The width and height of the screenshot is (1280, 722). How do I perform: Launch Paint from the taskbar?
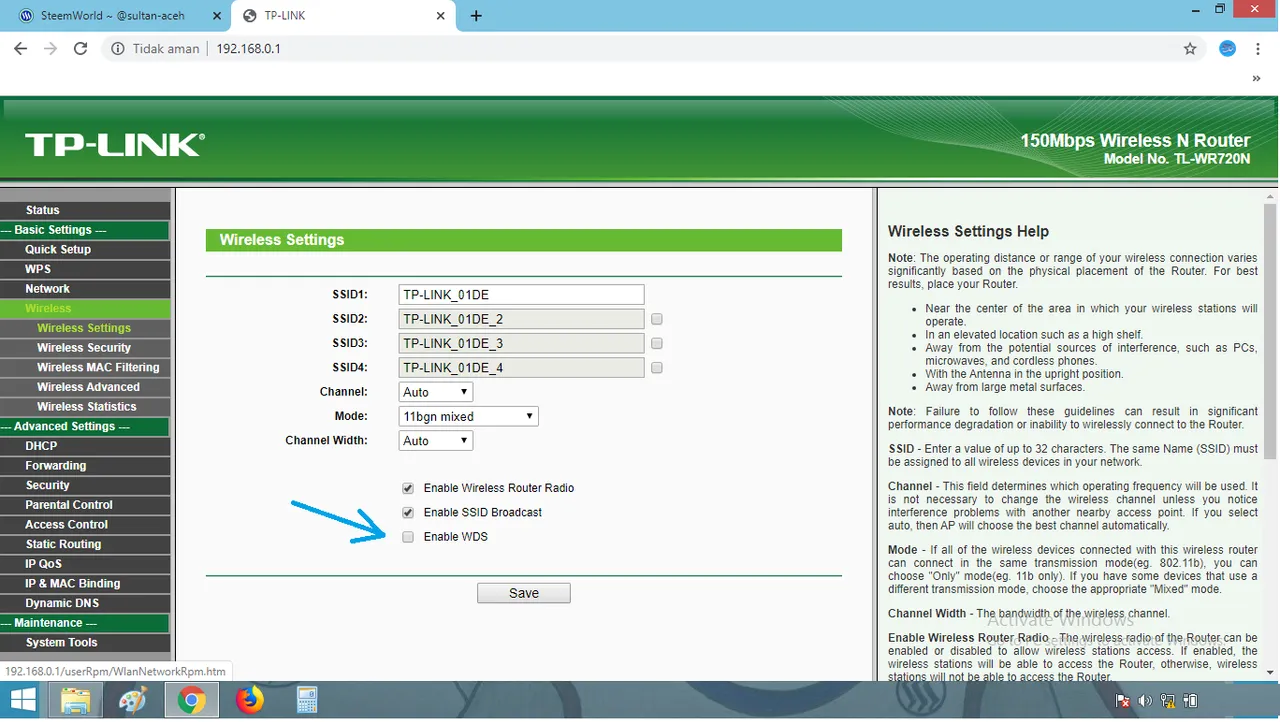tap(133, 700)
